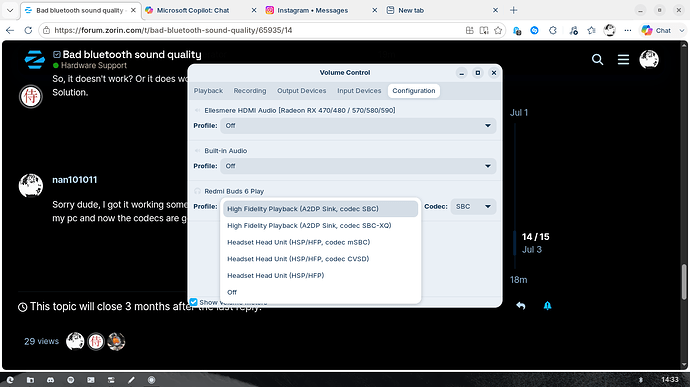The width and height of the screenshot is (690, 387).
Task: Reload the page with the refresh icon
Action: tap(28, 30)
